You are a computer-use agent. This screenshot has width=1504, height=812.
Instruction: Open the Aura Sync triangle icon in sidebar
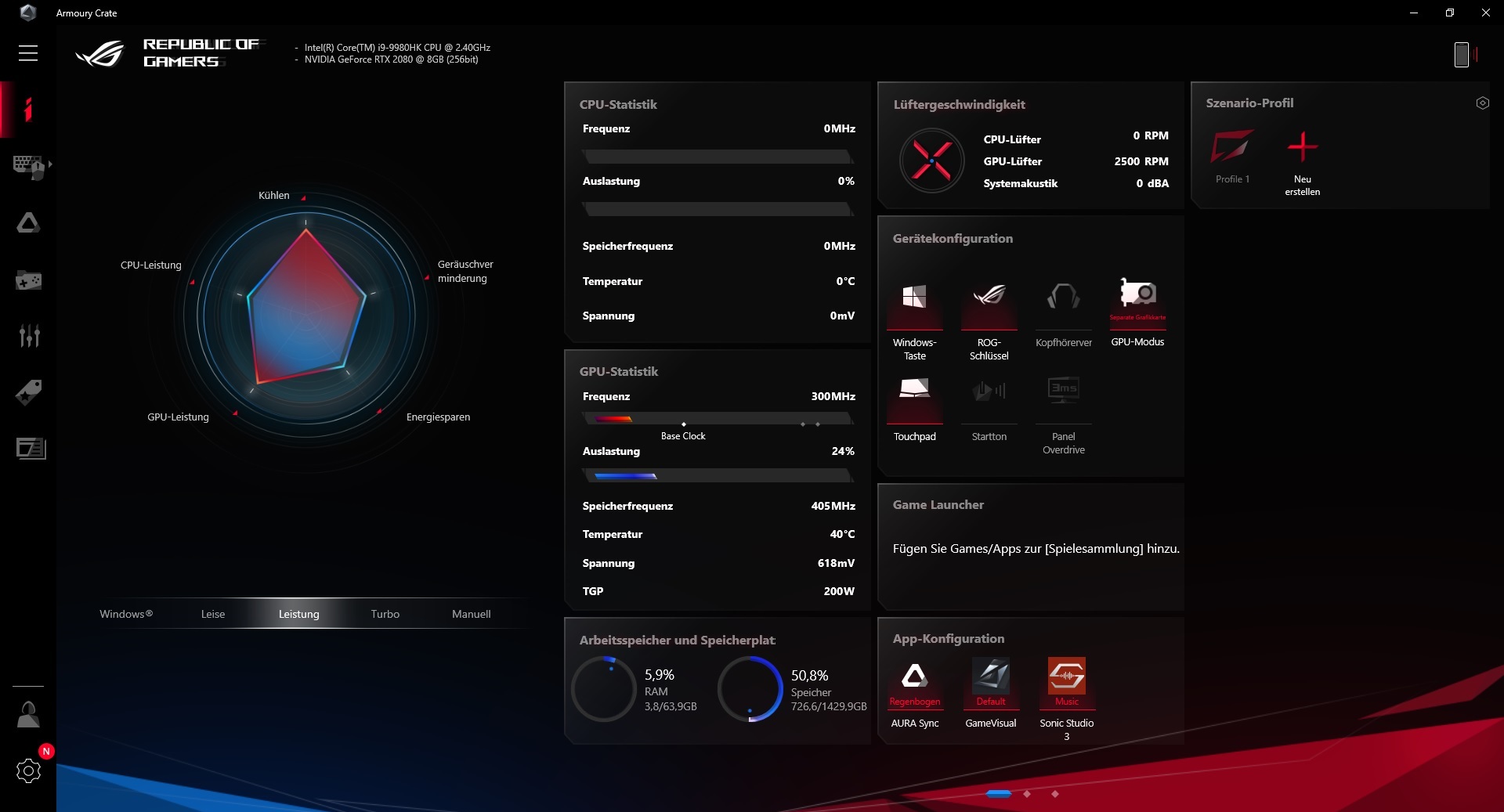click(x=28, y=224)
